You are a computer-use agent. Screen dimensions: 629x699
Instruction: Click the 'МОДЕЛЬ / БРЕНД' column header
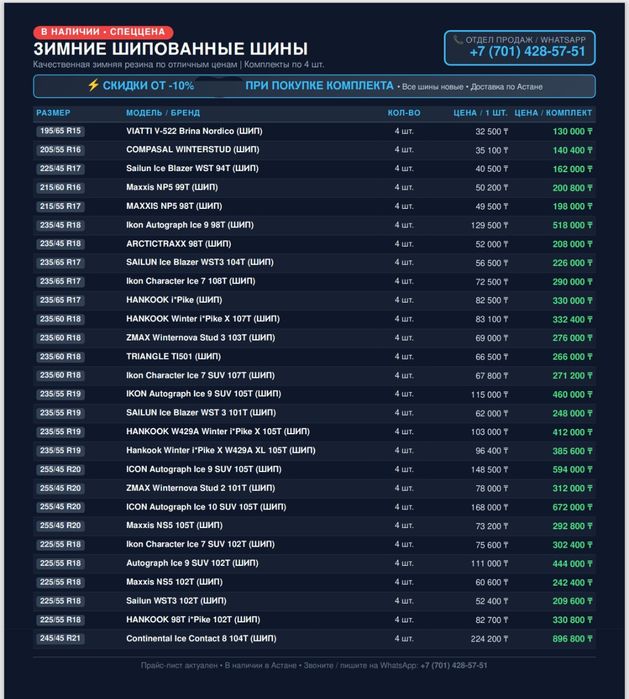click(x=163, y=113)
